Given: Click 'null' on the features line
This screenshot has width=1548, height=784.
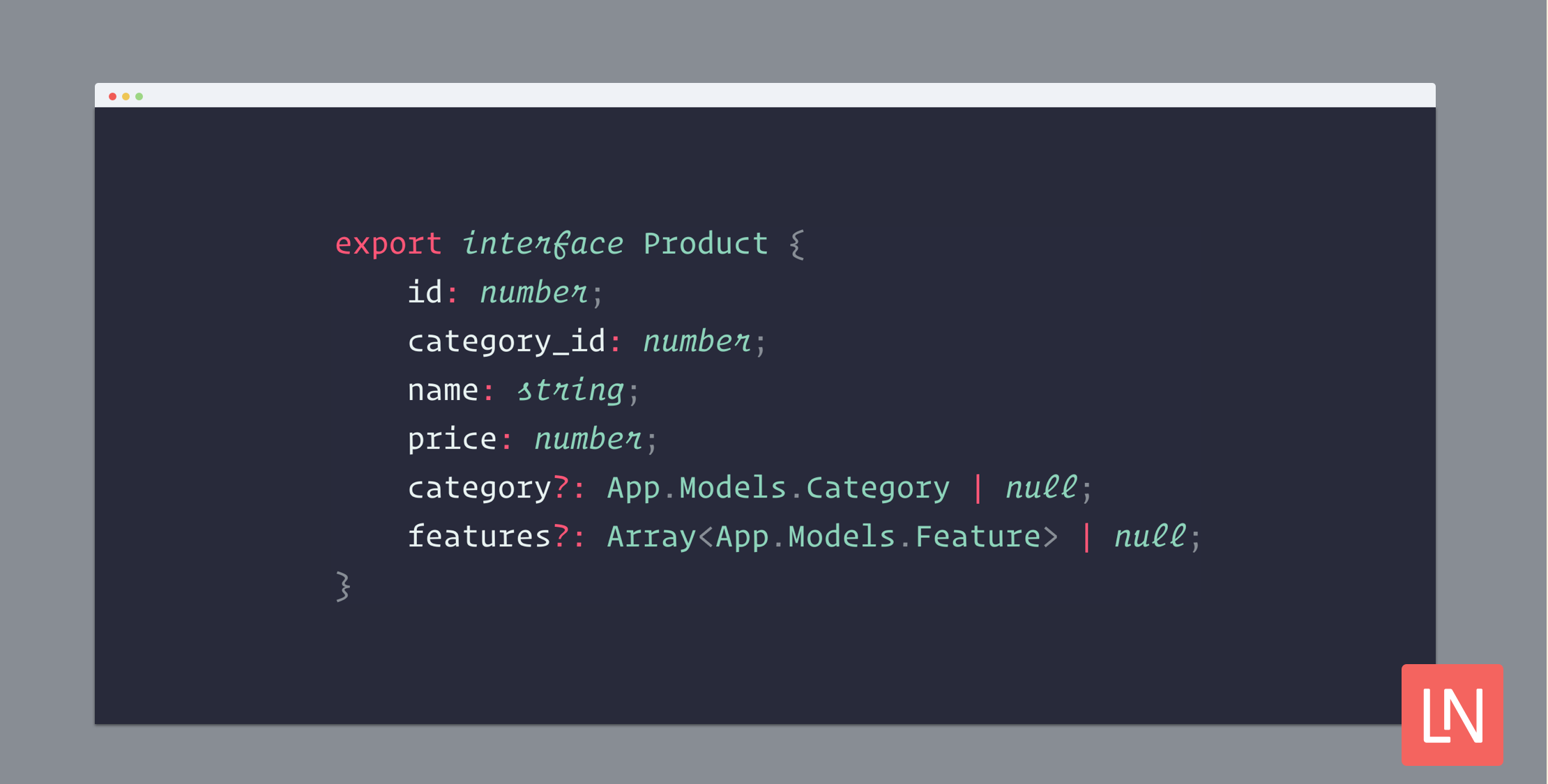Looking at the screenshot, I should (1150, 536).
